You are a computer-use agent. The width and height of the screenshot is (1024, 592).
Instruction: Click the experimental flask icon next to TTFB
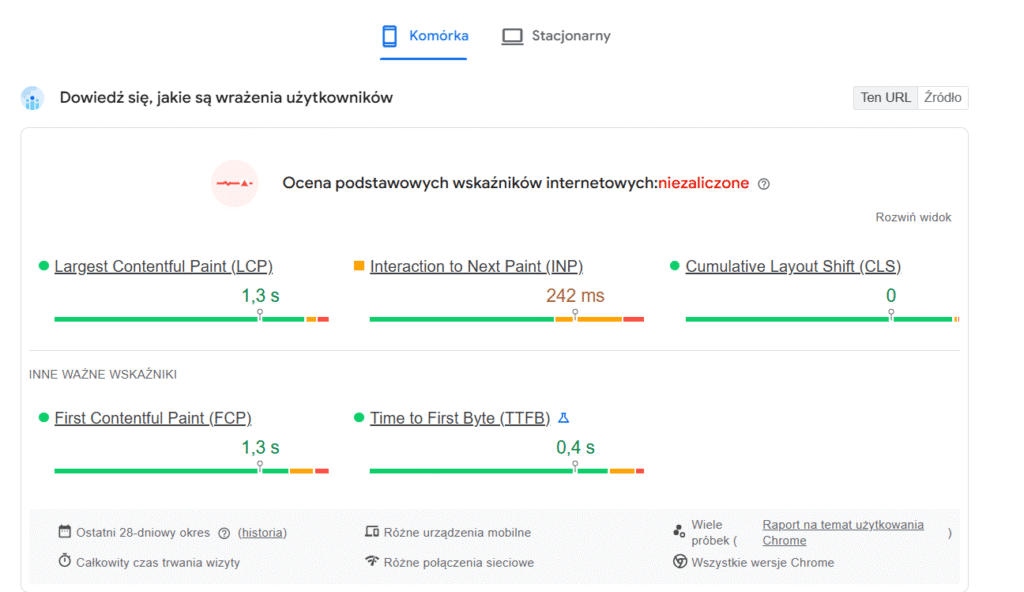[563, 418]
